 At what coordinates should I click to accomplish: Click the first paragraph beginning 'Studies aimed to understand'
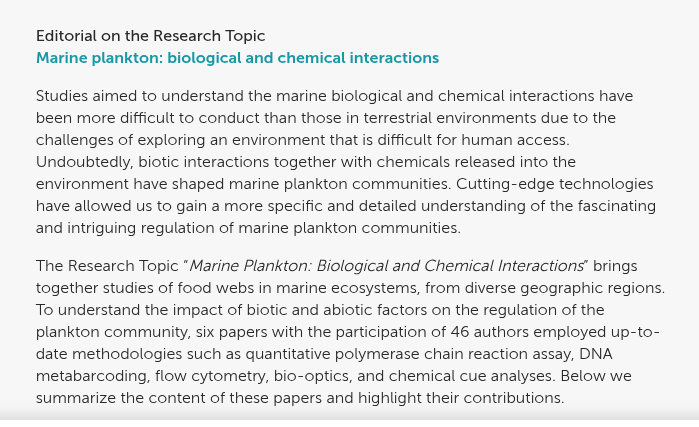pos(346,162)
